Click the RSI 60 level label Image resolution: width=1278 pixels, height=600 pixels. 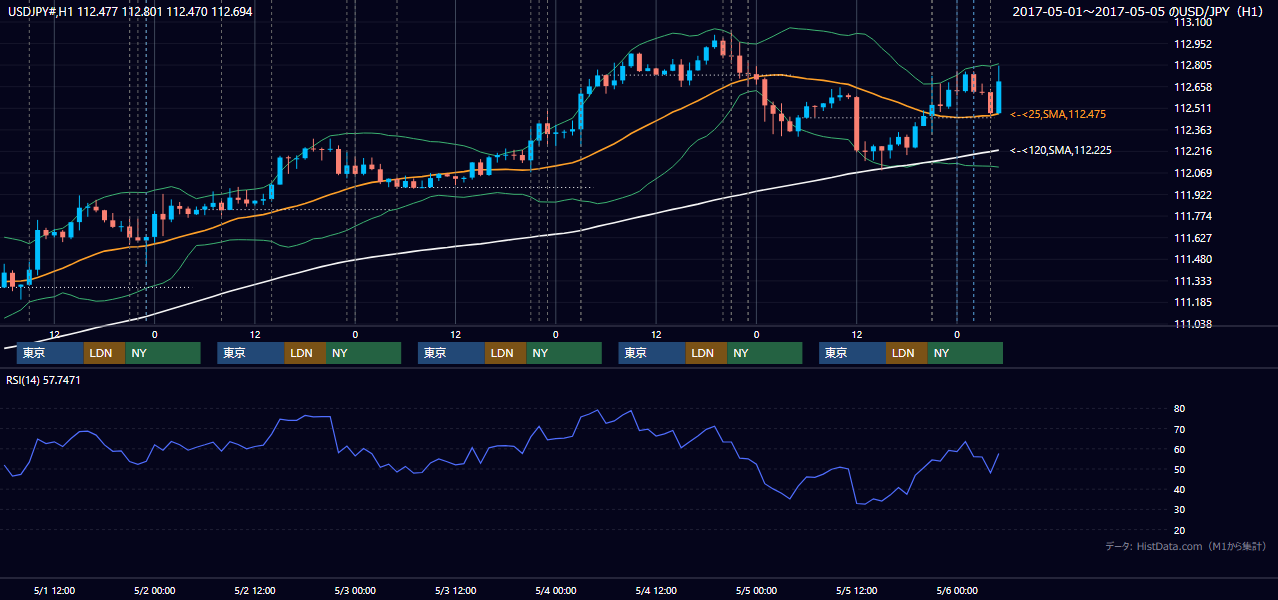pos(1180,449)
